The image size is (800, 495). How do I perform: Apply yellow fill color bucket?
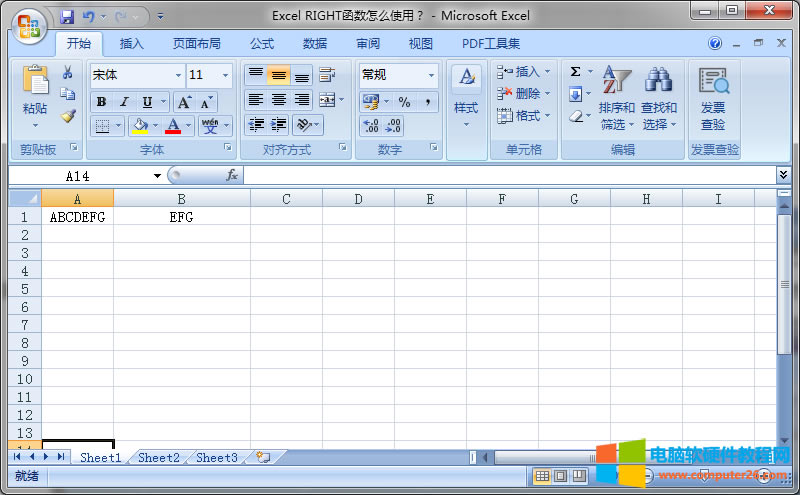pyautogui.click(x=139, y=126)
